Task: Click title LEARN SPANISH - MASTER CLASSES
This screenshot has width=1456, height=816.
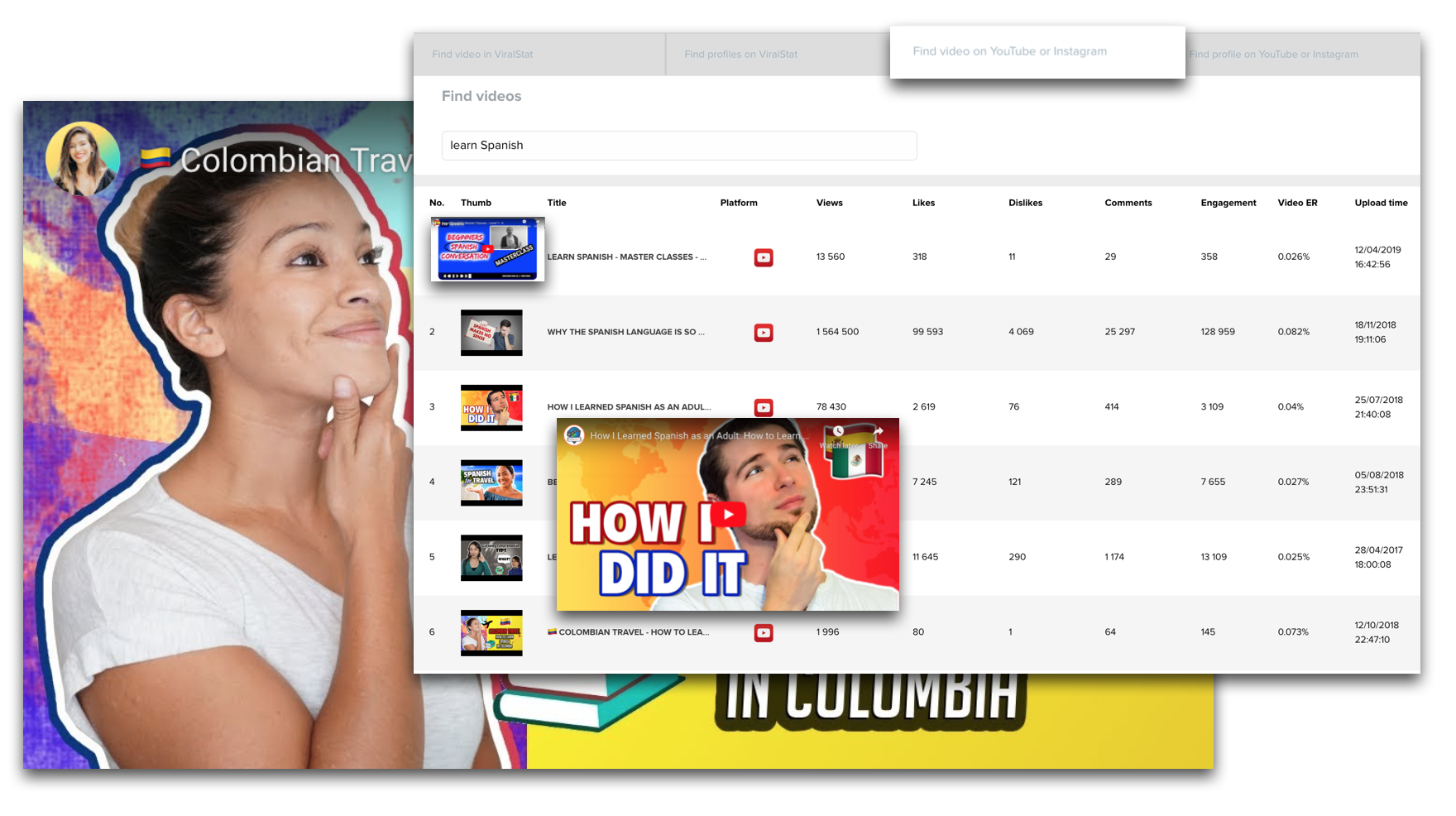Action: pyautogui.click(x=626, y=257)
